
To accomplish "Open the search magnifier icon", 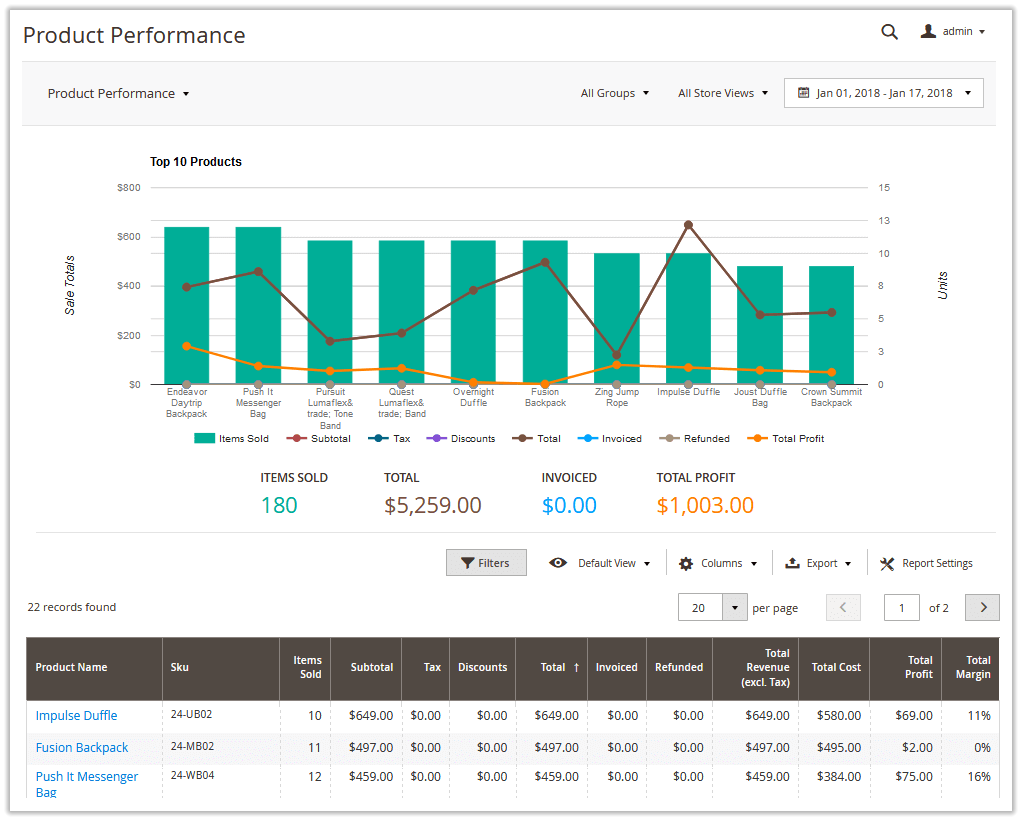I will (889, 31).
